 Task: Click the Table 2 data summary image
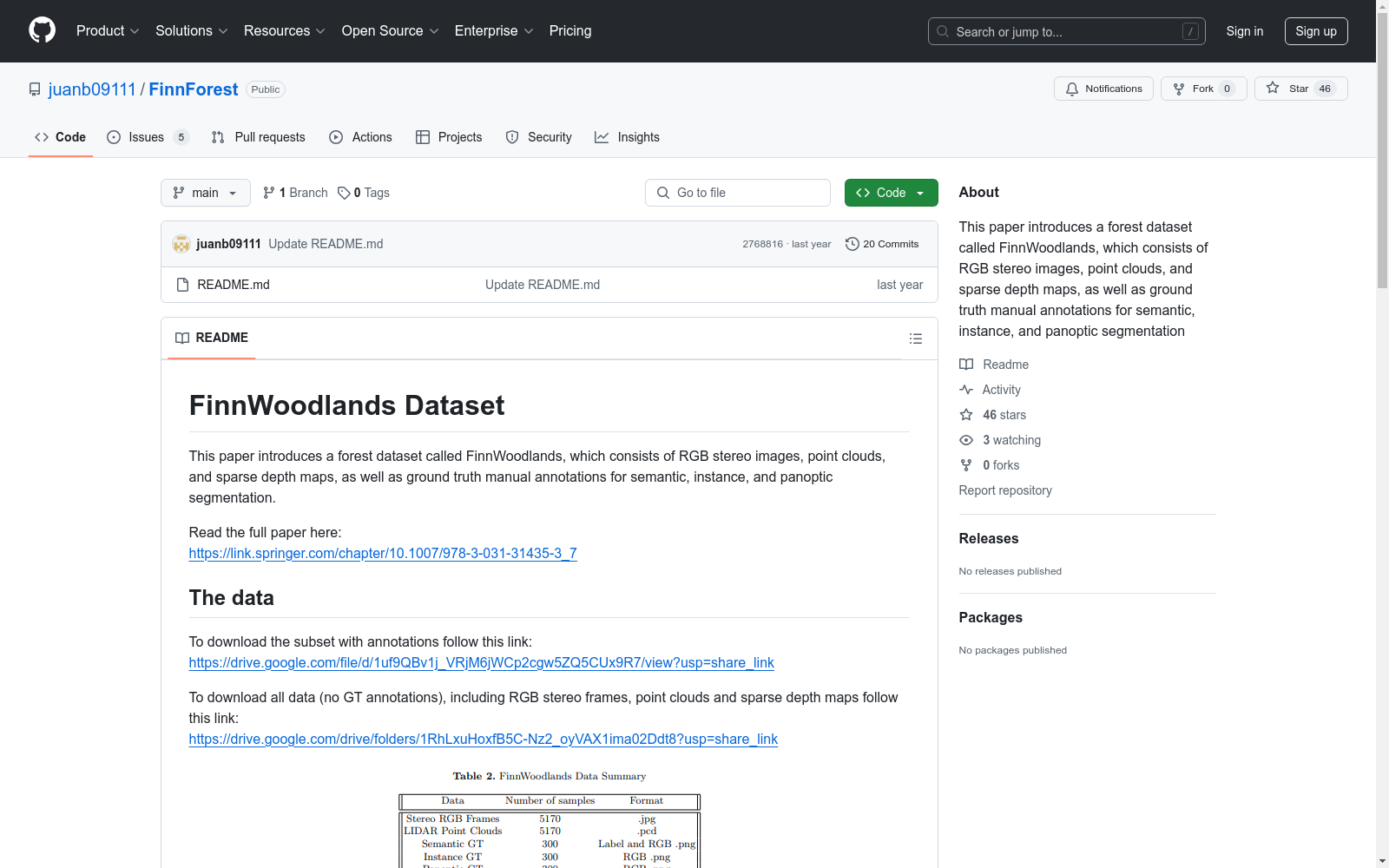click(x=550, y=818)
